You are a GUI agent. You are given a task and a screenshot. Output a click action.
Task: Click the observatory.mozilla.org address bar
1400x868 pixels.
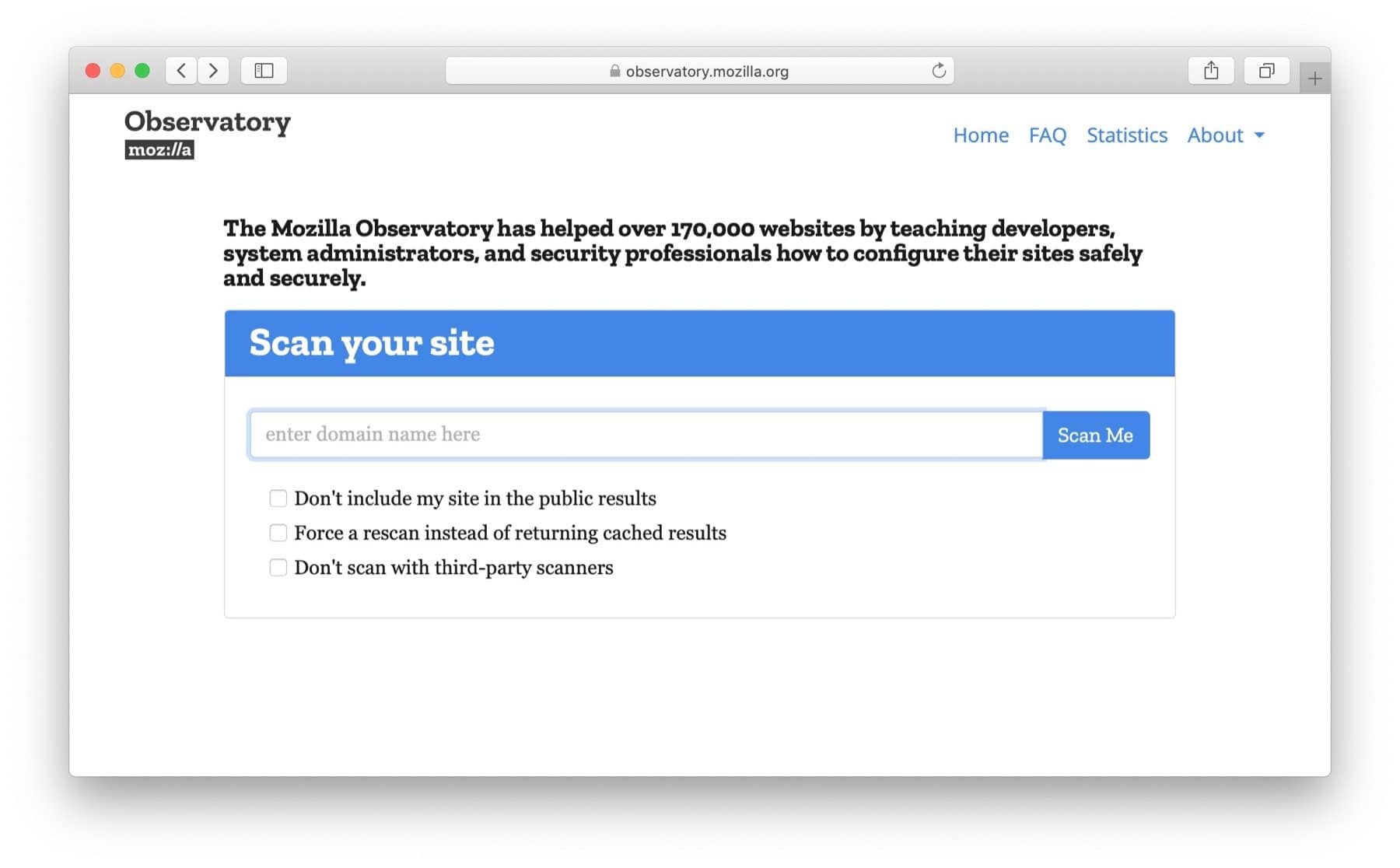(x=706, y=72)
